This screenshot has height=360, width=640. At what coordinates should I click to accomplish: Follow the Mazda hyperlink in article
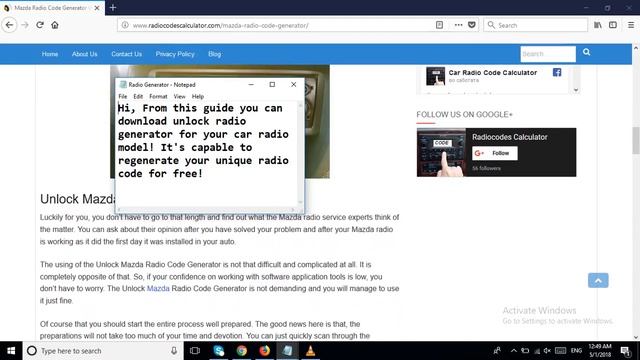158,288
